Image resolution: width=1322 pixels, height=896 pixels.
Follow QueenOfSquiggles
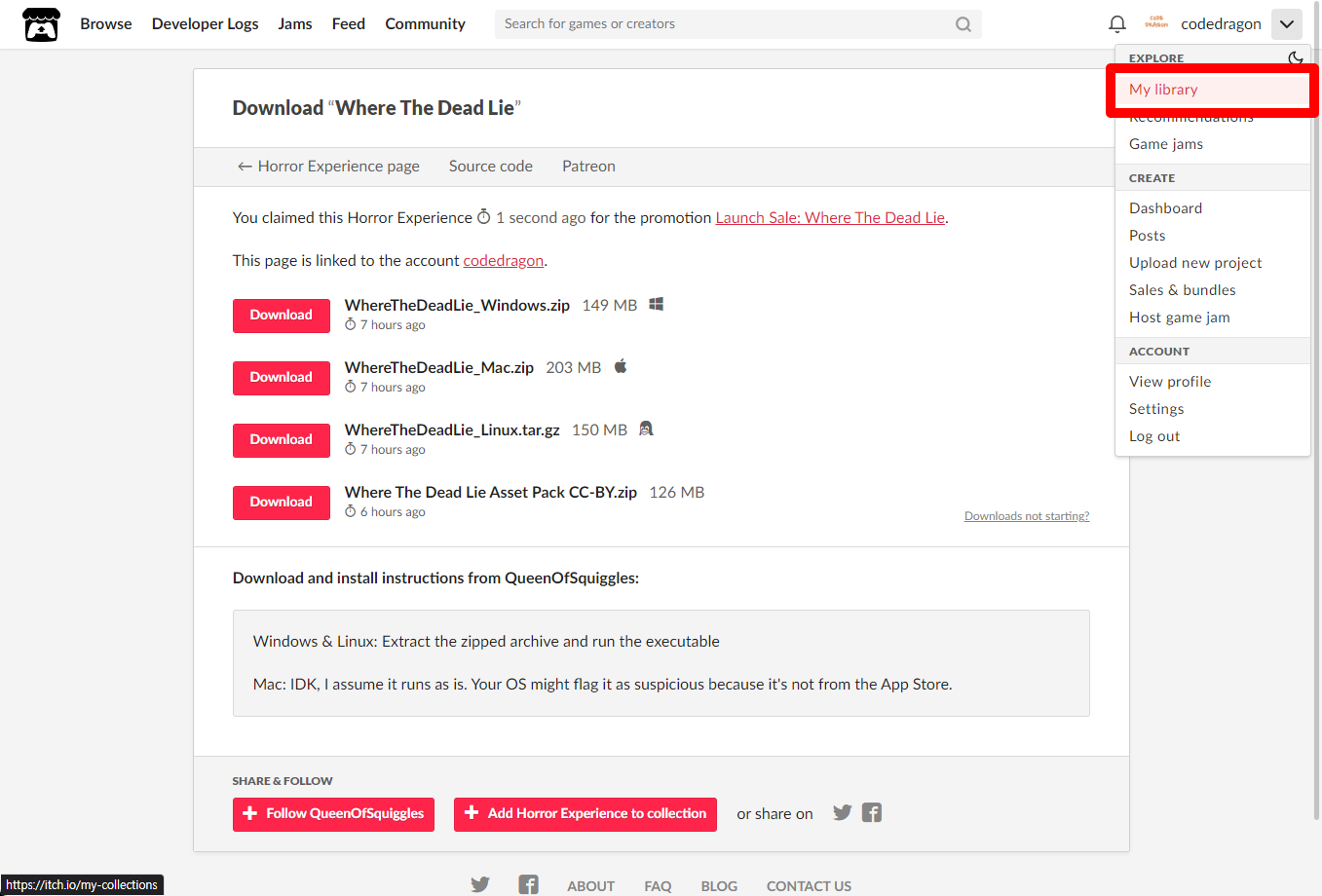click(x=333, y=814)
